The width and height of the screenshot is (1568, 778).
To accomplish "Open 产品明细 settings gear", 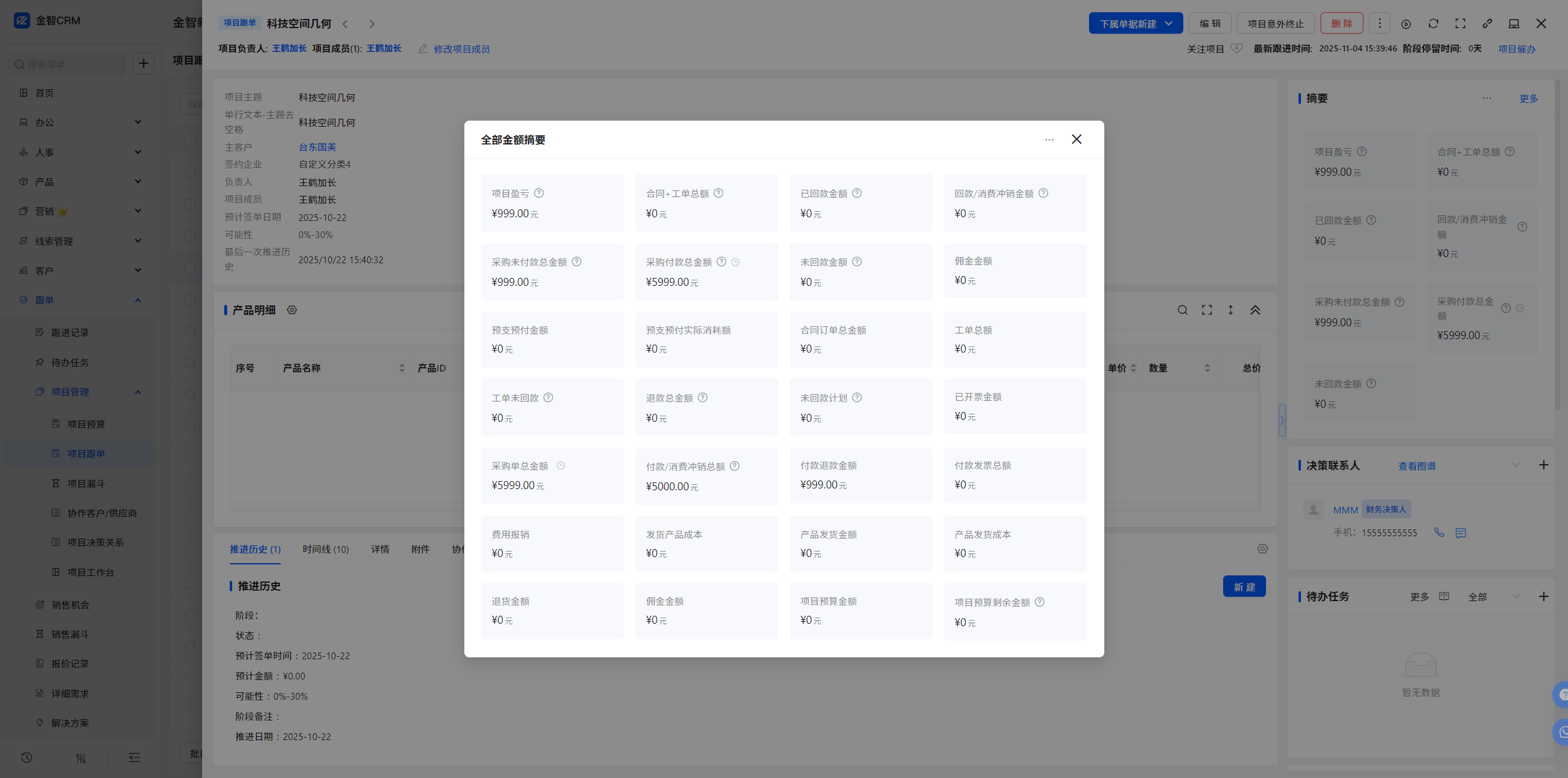I will (x=292, y=310).
